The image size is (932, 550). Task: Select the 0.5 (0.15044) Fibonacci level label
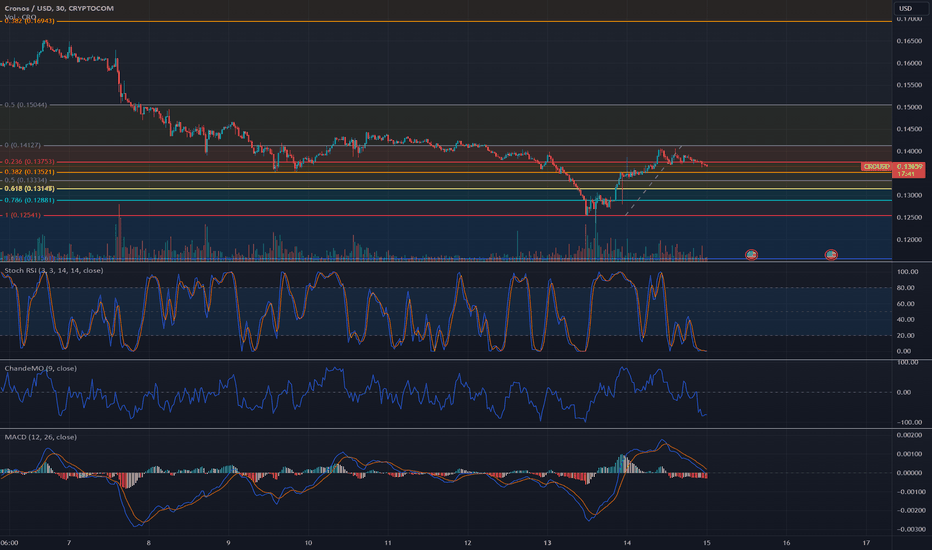point(26,105)
